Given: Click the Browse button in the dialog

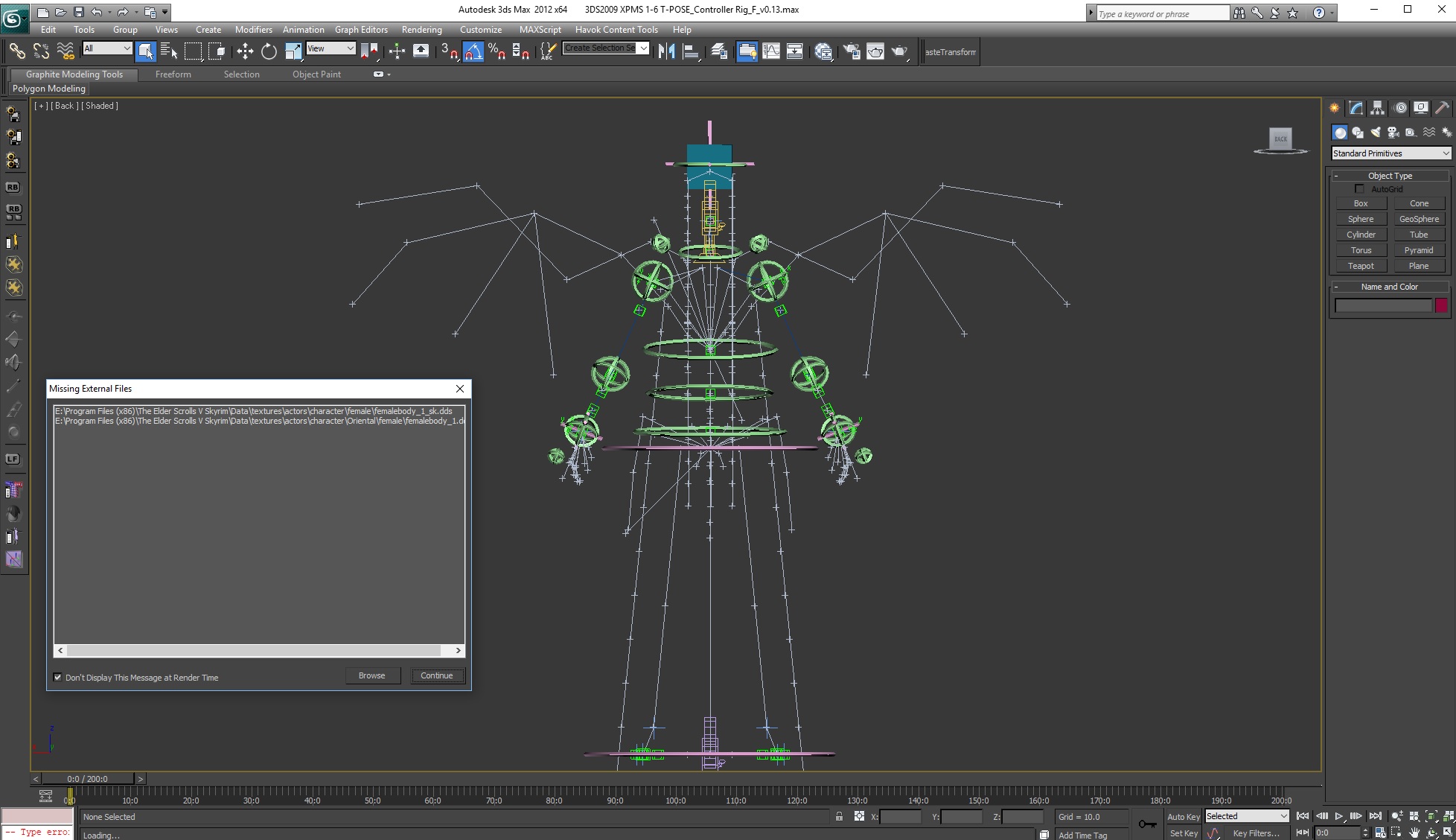Looking at the screenshot, I should coord(372,675).
